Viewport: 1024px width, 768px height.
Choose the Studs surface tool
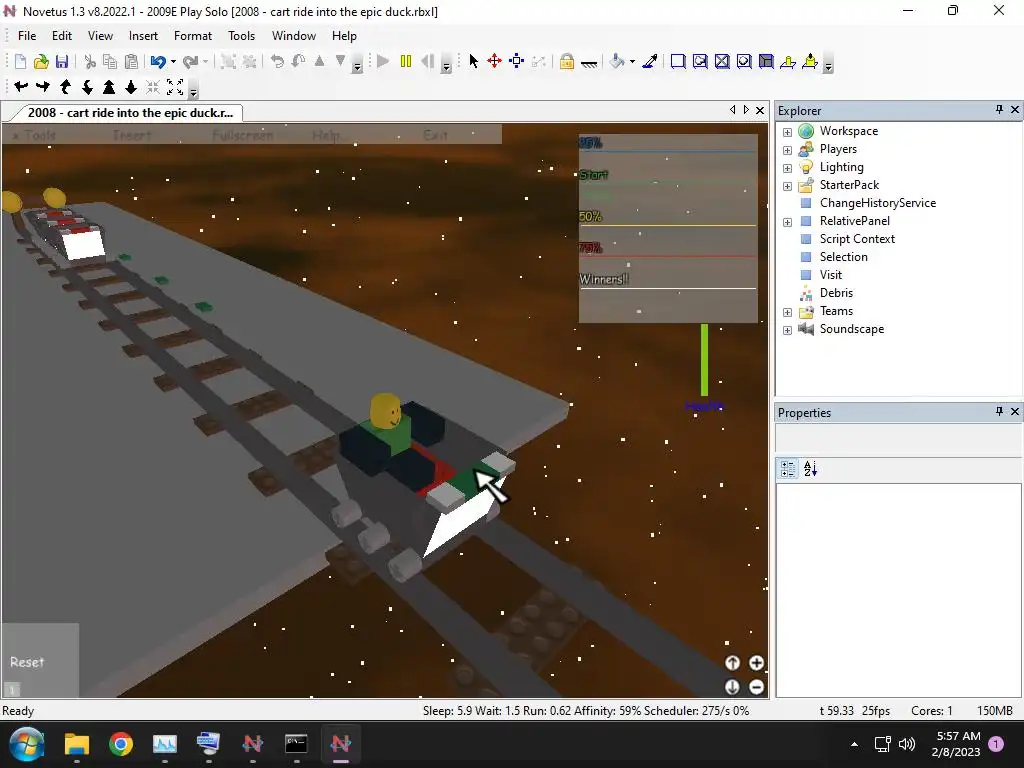(744, 61)
